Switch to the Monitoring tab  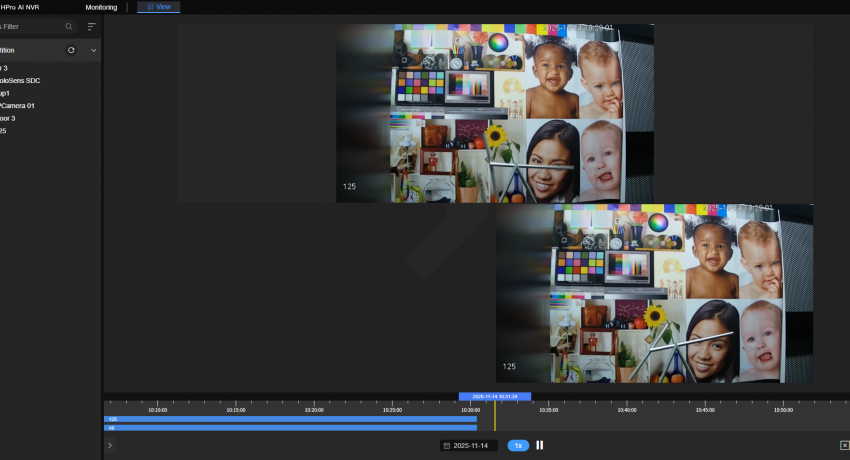point(101,7)
